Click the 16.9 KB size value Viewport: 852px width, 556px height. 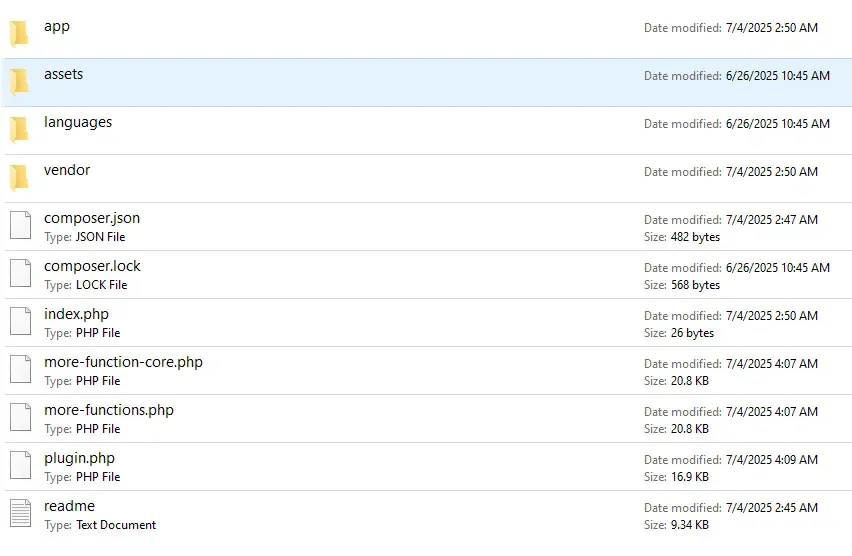click(x=688, y=477)
